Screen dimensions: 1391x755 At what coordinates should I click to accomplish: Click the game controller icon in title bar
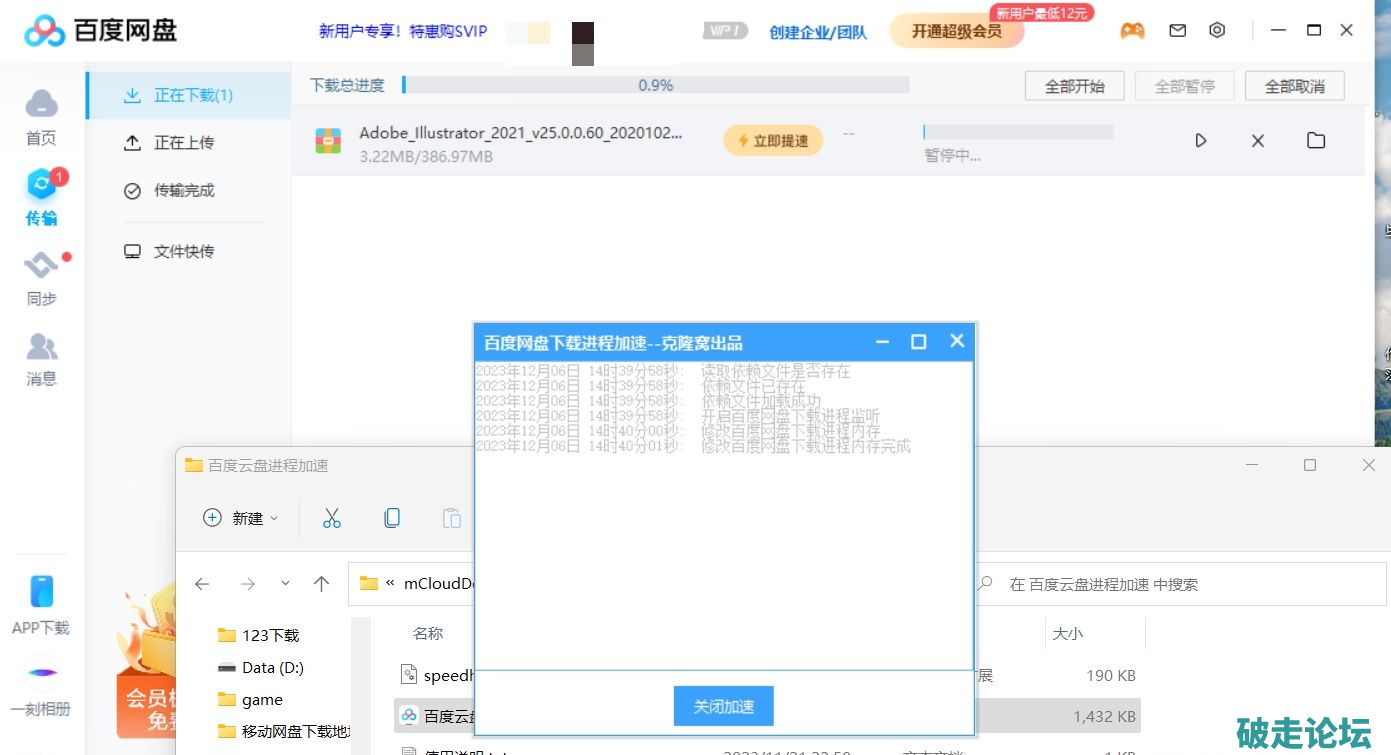pyautogui.click(x=1132, y=31)
